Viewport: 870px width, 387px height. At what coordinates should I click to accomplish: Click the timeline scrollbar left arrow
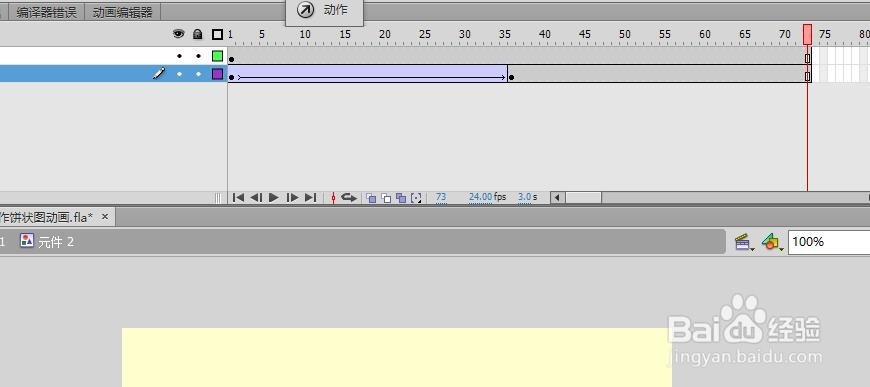[557, 198]
